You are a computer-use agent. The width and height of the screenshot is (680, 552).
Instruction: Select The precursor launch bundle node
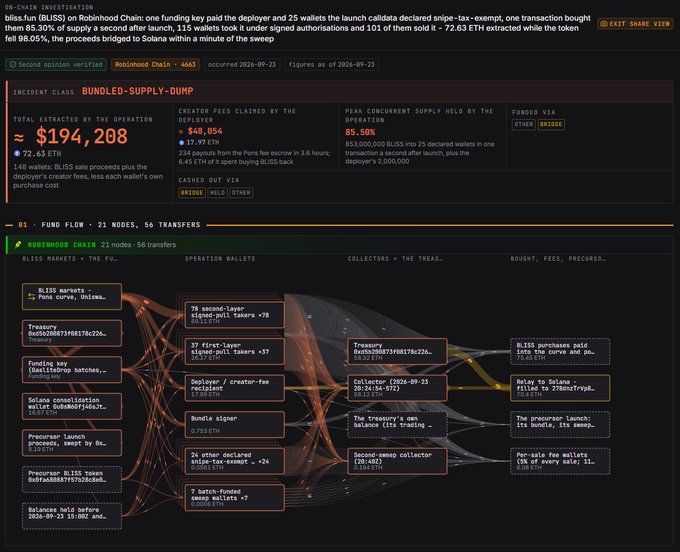(x=560, y=425)
